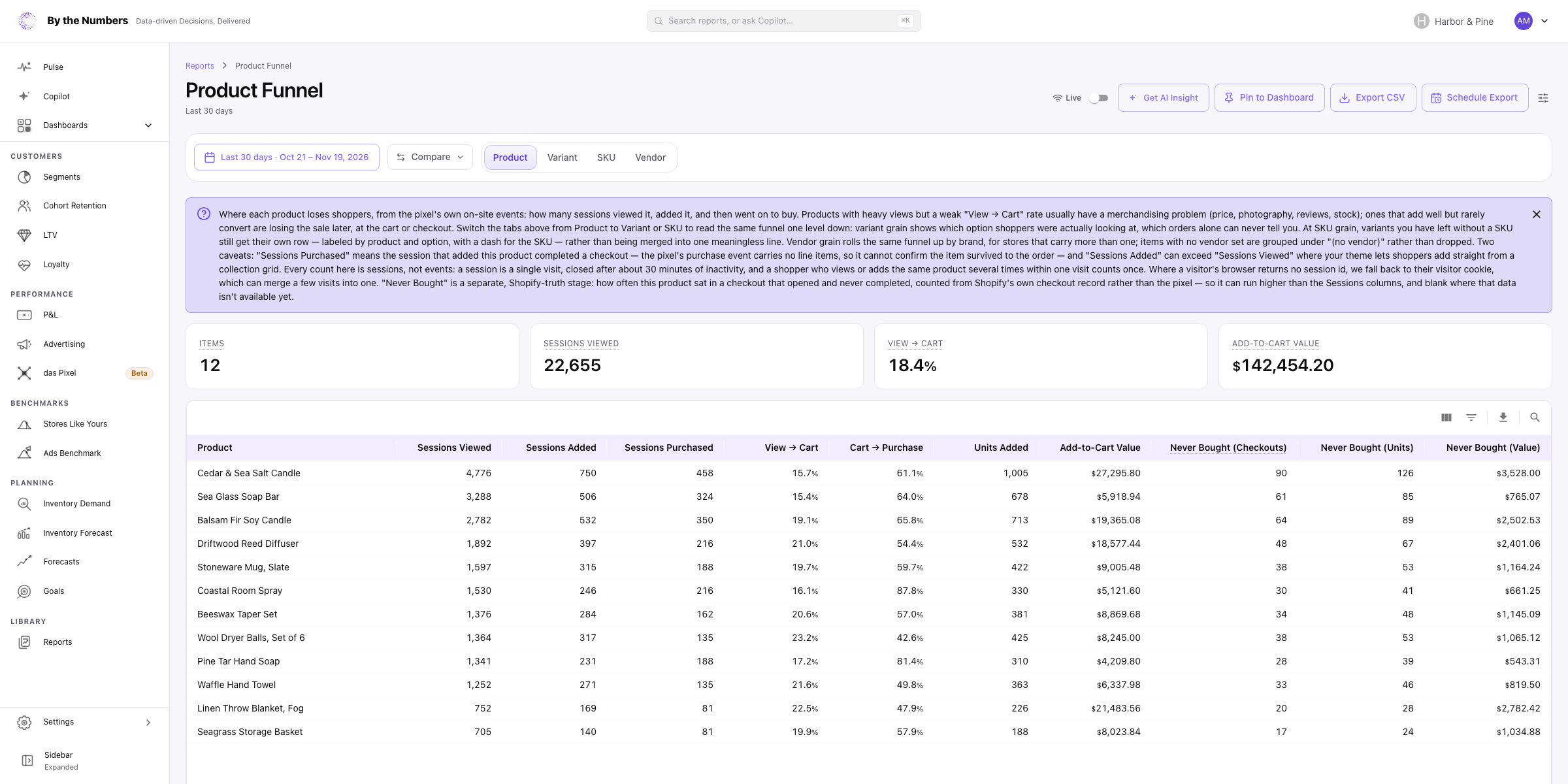Open the Loyalty page

click(84, 265)
